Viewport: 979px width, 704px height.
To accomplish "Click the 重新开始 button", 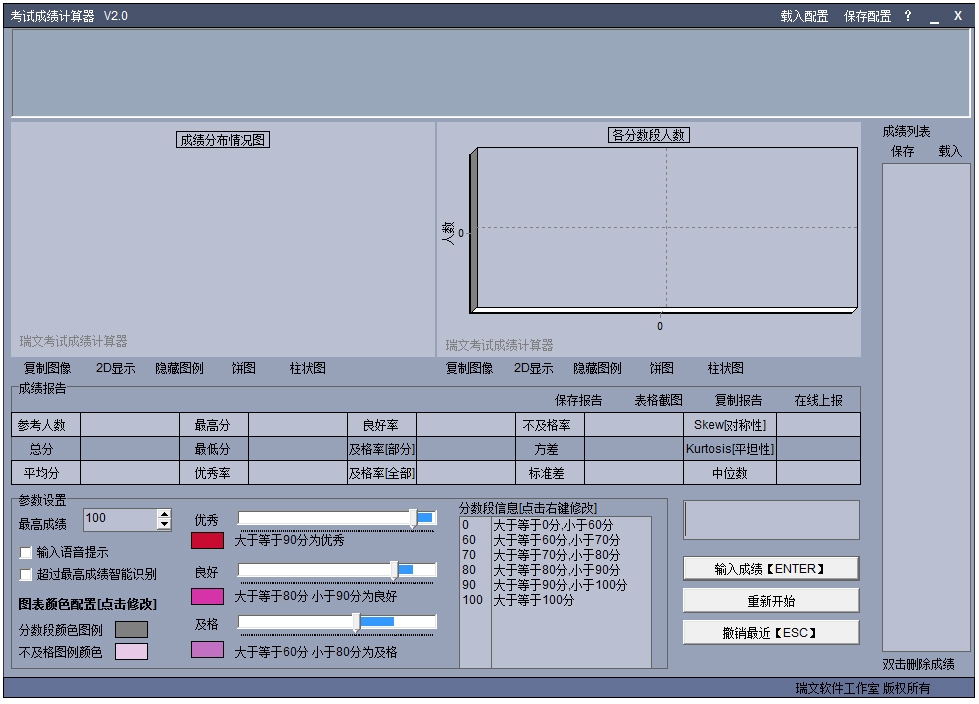I will 770,600.
